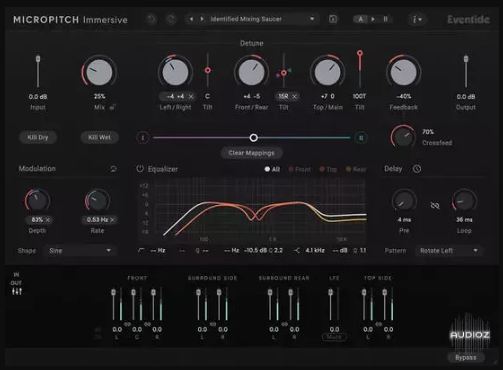This screenshot has width=503, height=370.
Task: Select the Top equalizer view
Action: pyautogui.click(x=328, y=169)
